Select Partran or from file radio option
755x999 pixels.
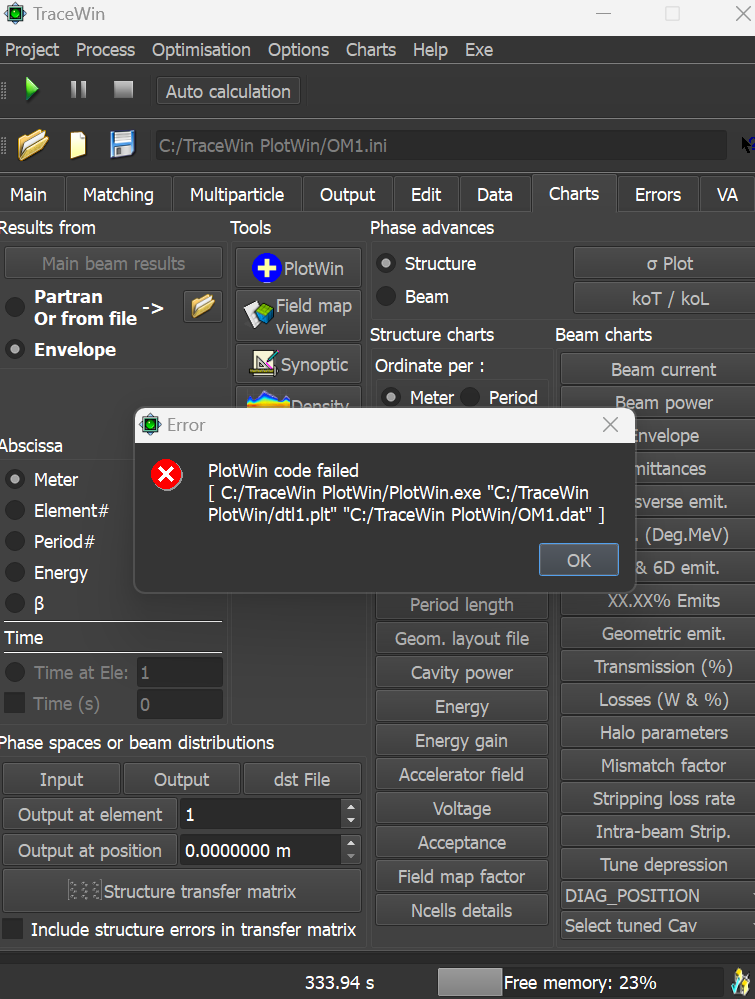coord(15,308)
